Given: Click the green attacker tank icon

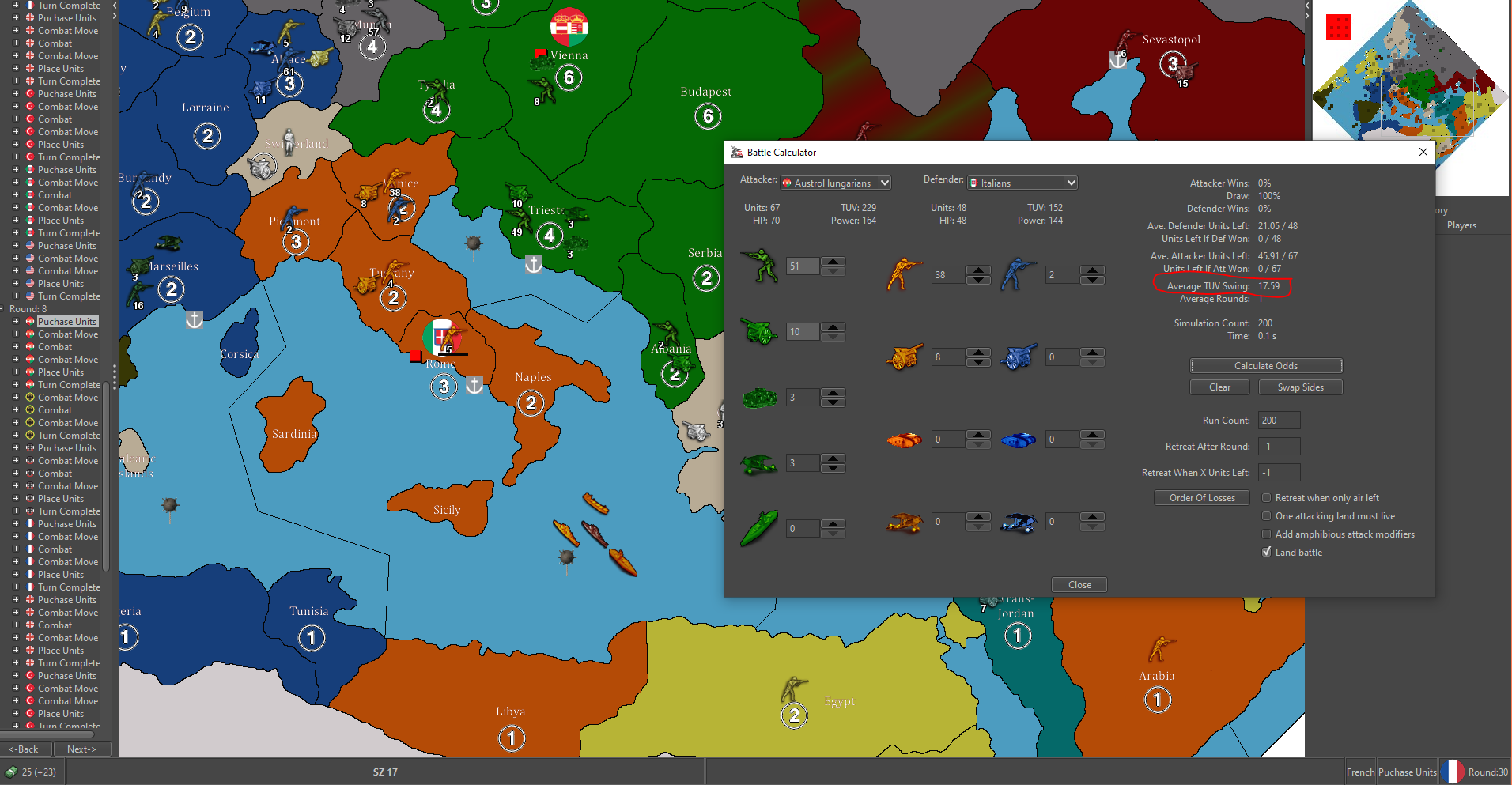Looking at the screenshot, I should tap(759, 398).
